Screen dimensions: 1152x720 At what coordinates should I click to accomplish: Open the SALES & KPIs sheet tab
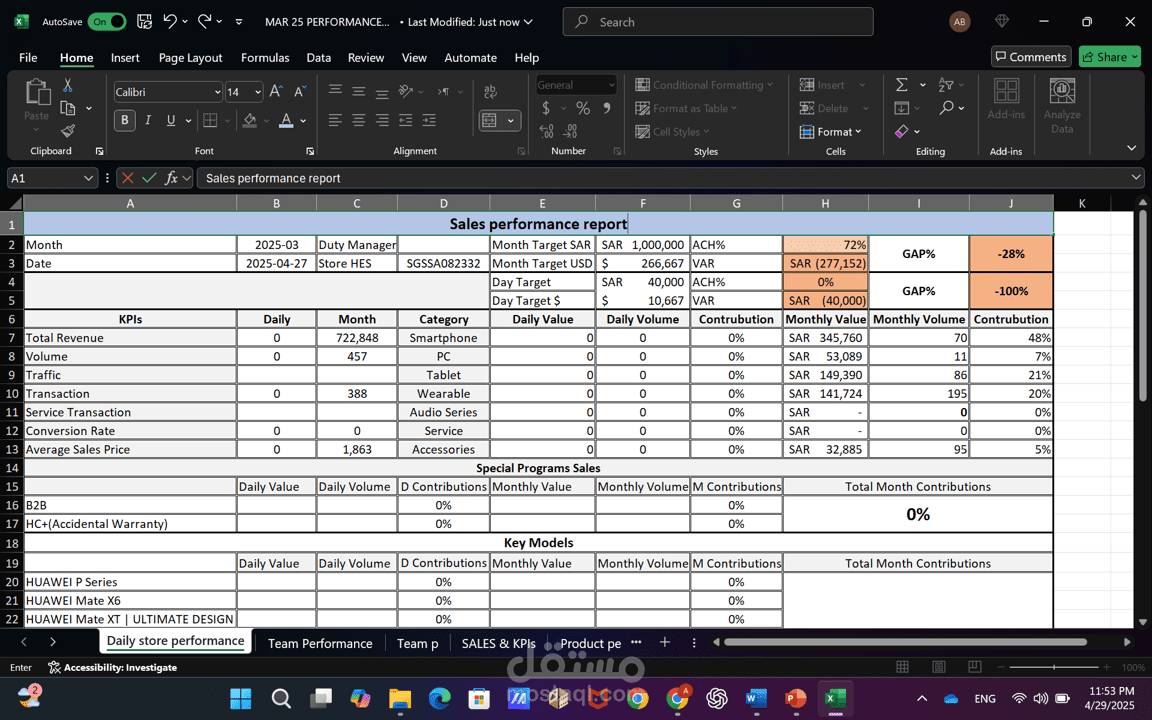(x=498, y=643)
